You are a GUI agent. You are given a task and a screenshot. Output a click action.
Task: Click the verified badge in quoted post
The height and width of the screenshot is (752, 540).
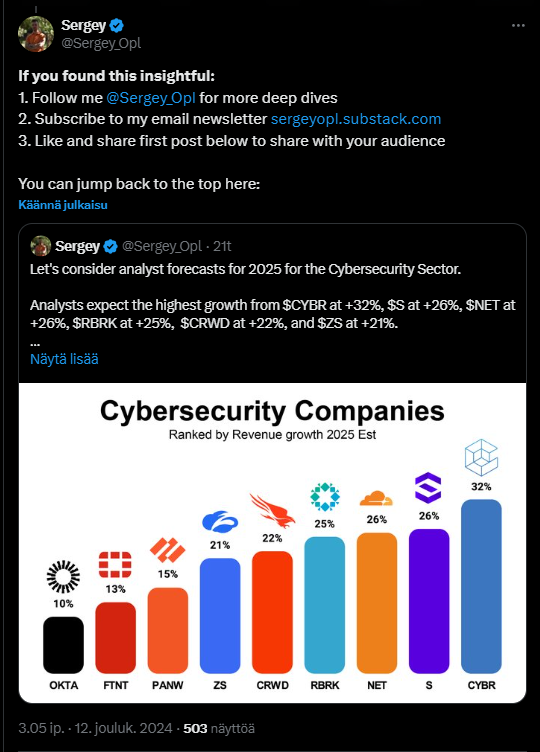click(x=110, y=247)
